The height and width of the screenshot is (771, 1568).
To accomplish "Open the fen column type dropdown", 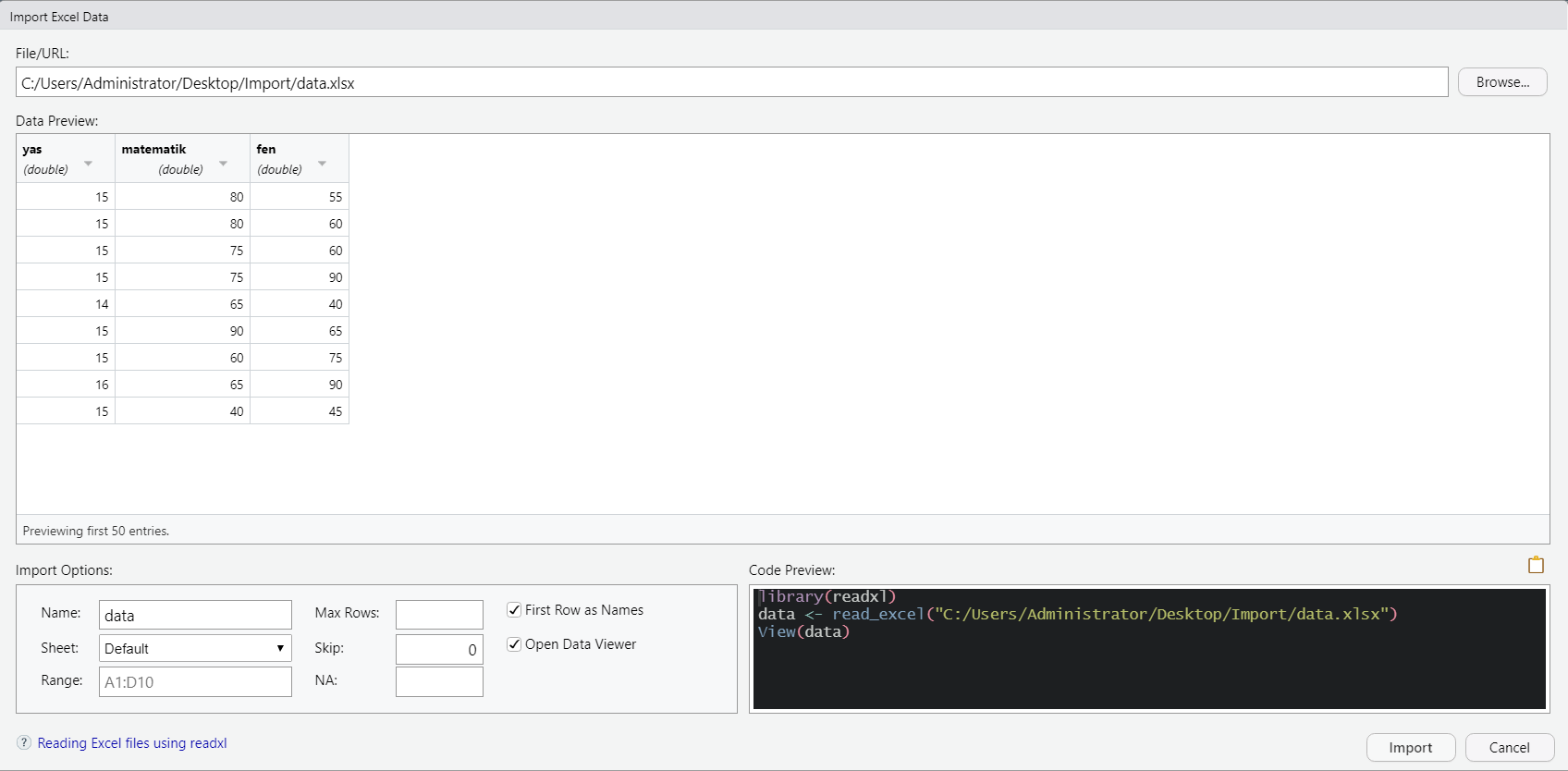I will point(322,164).
